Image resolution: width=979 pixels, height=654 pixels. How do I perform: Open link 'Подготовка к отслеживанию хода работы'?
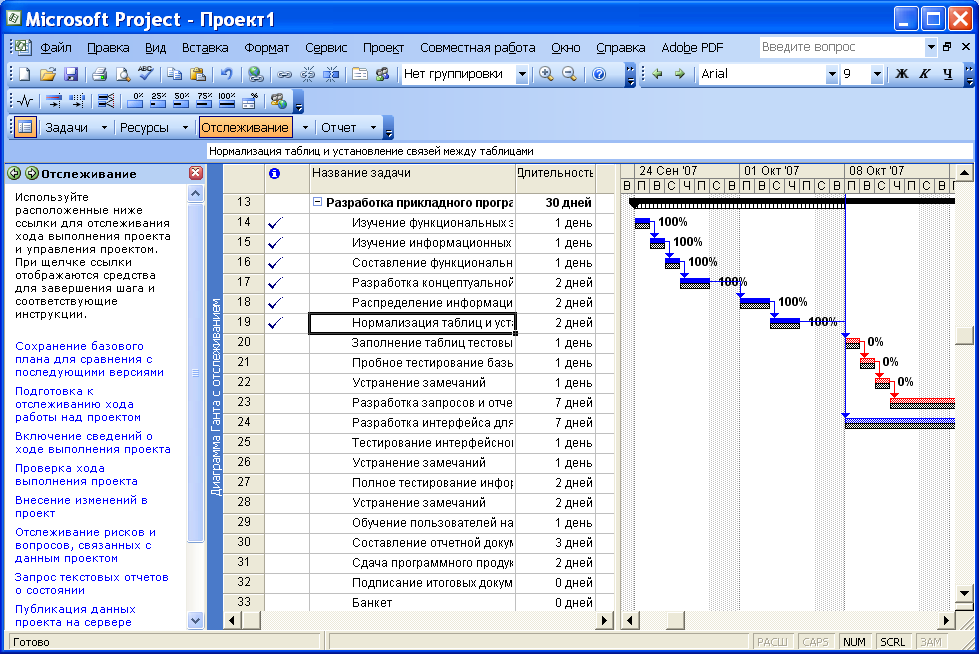point(77,404)
